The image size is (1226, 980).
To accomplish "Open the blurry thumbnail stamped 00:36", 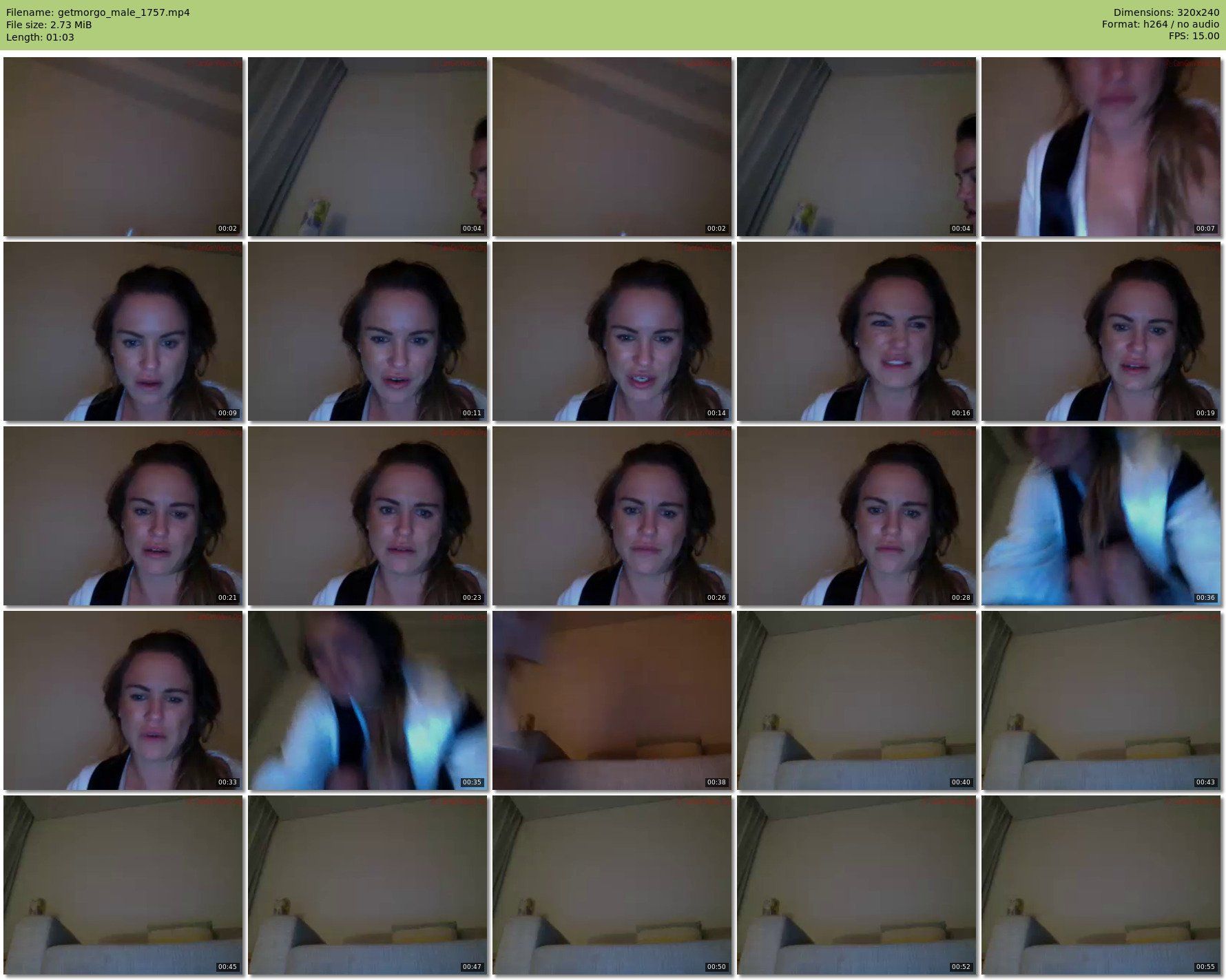I will point(1101,516).
